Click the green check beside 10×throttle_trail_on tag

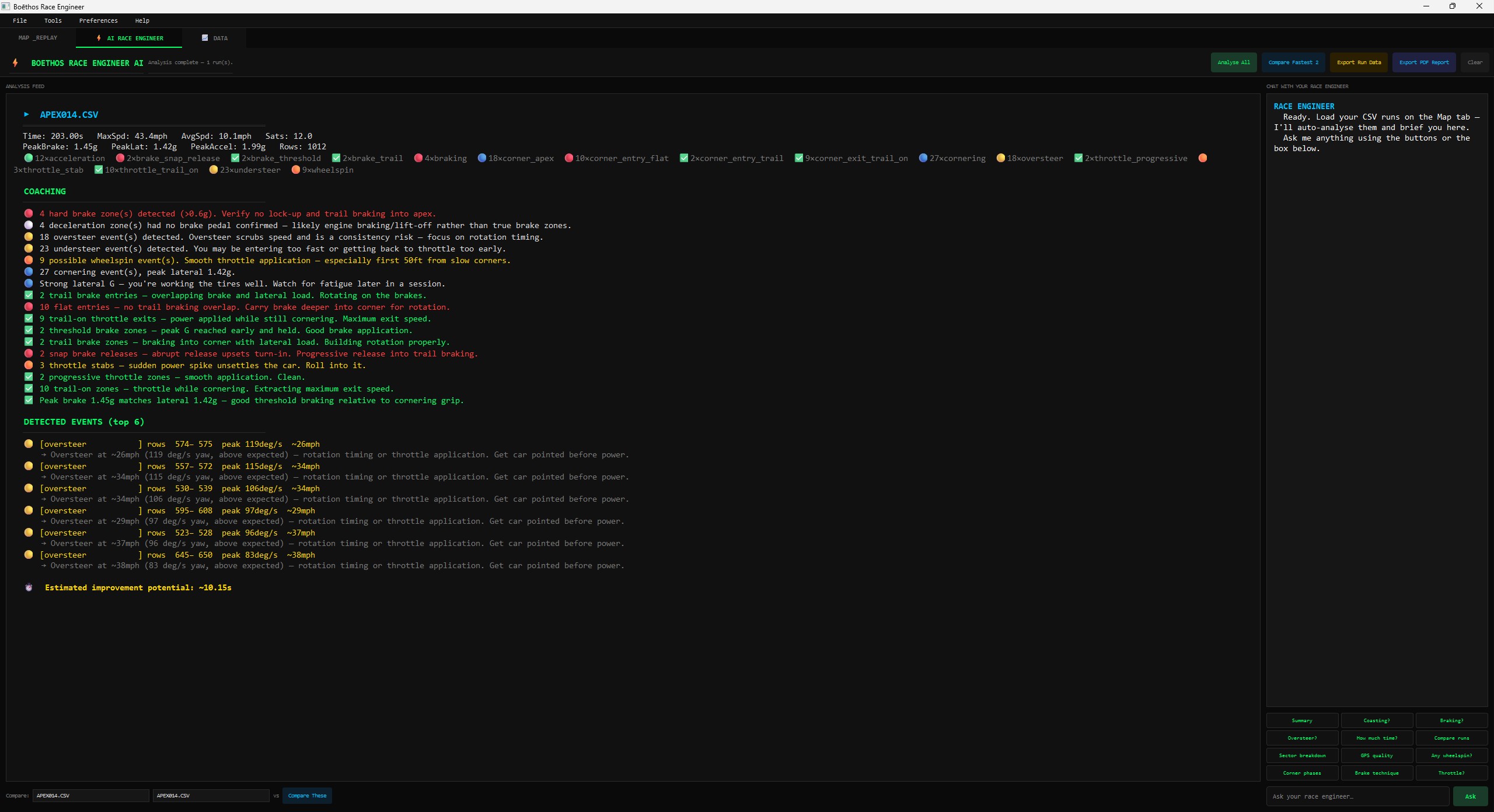tap(99, 170)
